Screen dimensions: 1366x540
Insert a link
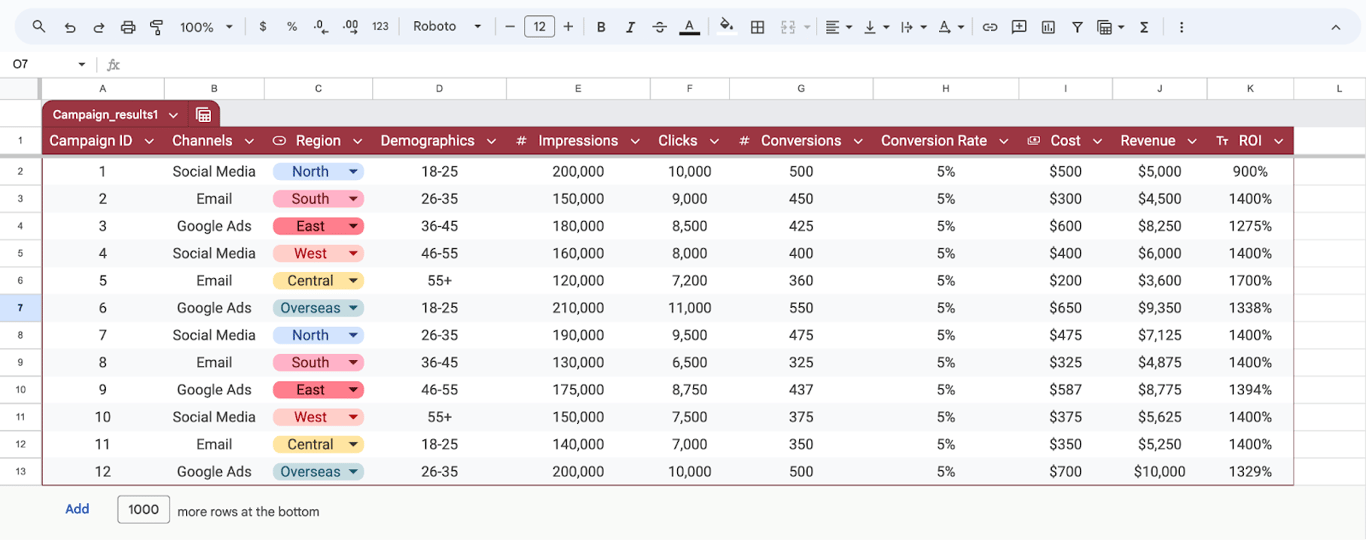point(990,27)
